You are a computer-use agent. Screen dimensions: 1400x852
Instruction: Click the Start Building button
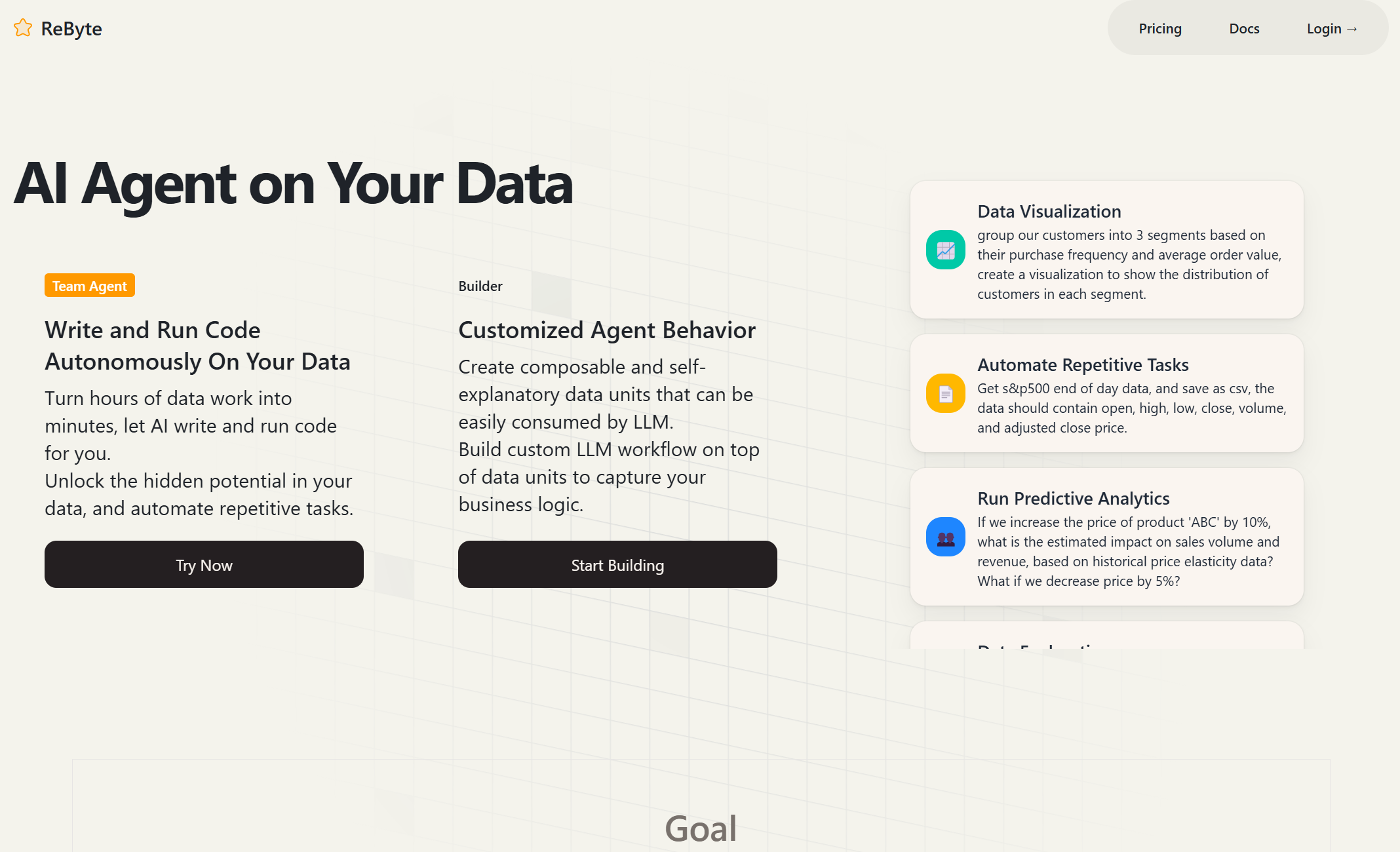click(617, 565)
